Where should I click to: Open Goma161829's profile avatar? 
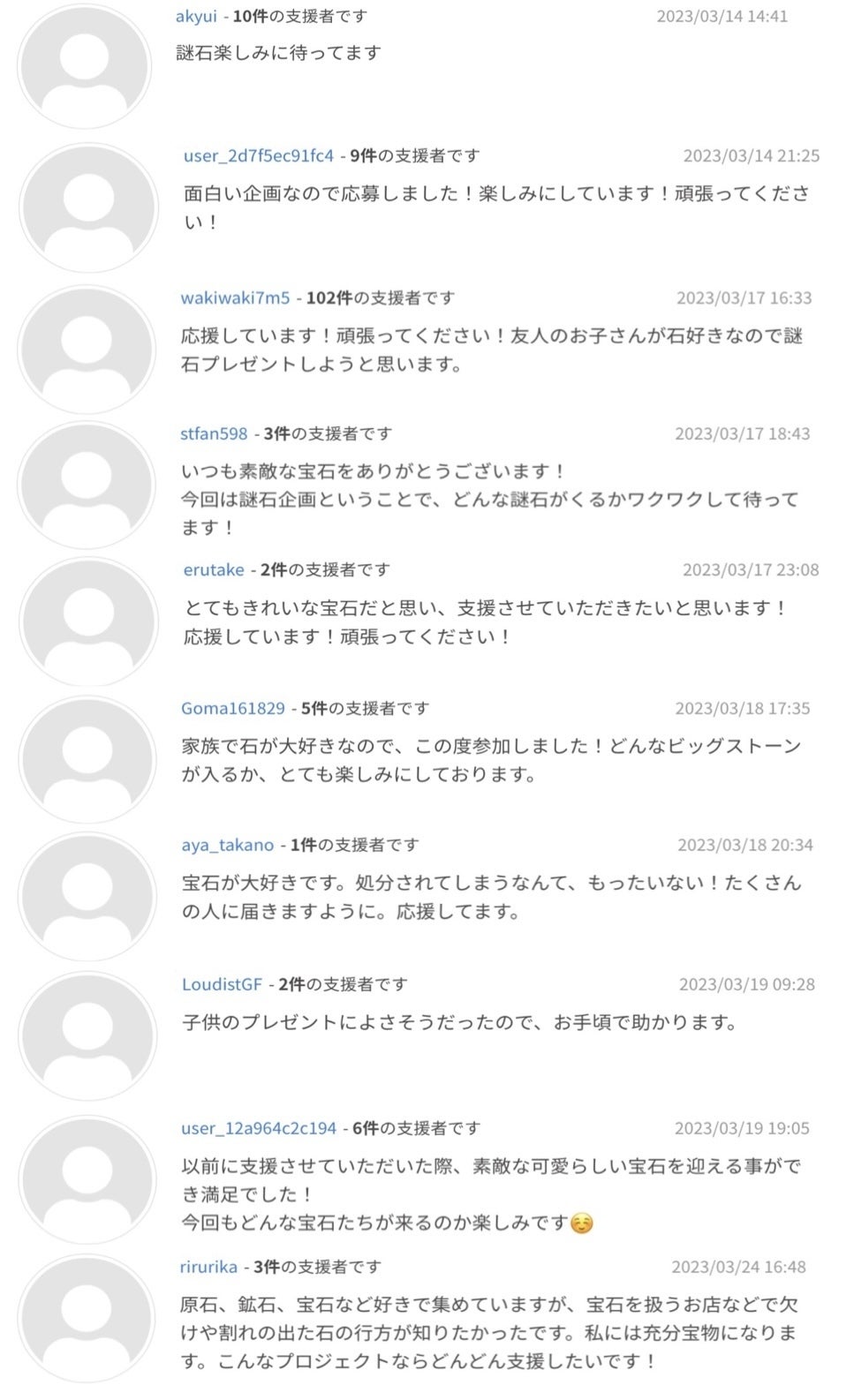point(87,759)
